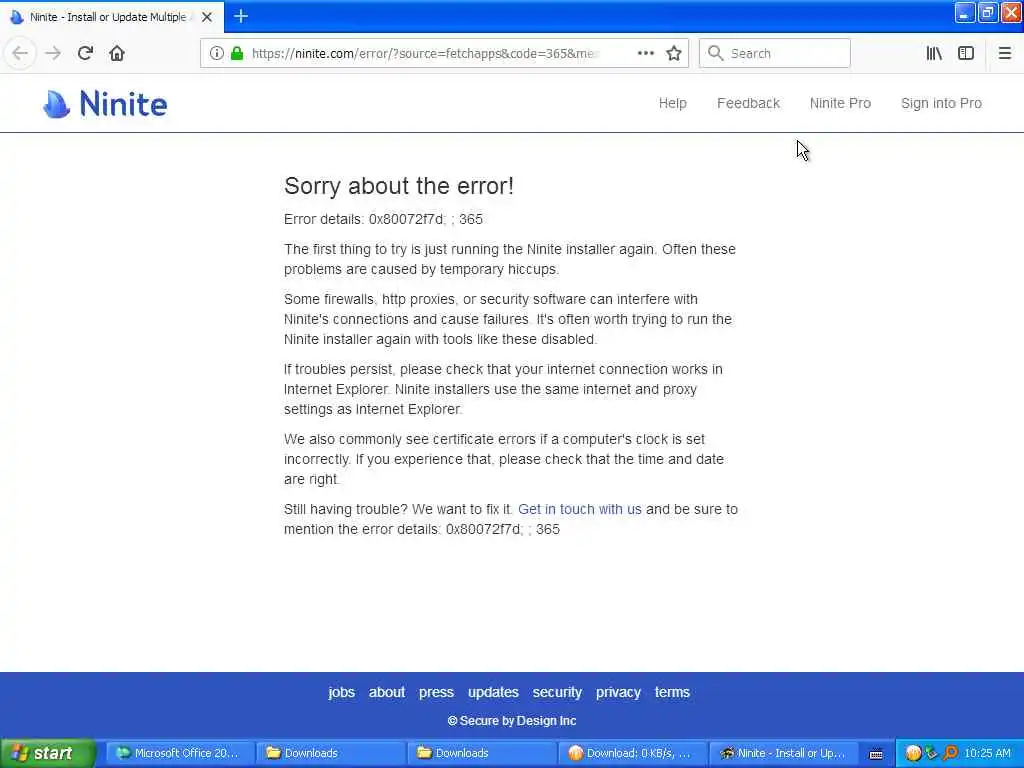Open page actions three-dot menu
The height and width of the screenshot is (768, 1024).
point(645,54)
